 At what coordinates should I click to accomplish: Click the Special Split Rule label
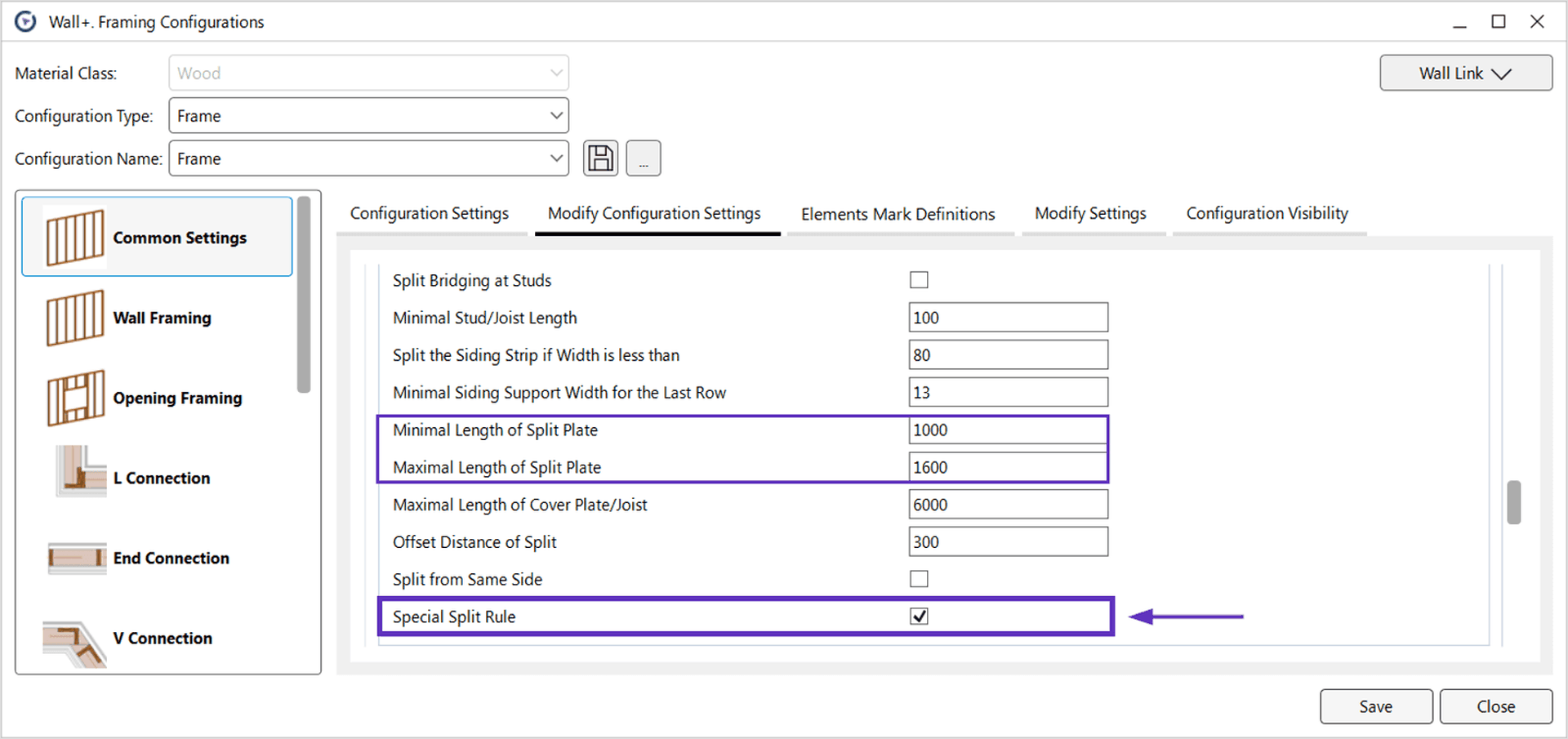point(454,617)
